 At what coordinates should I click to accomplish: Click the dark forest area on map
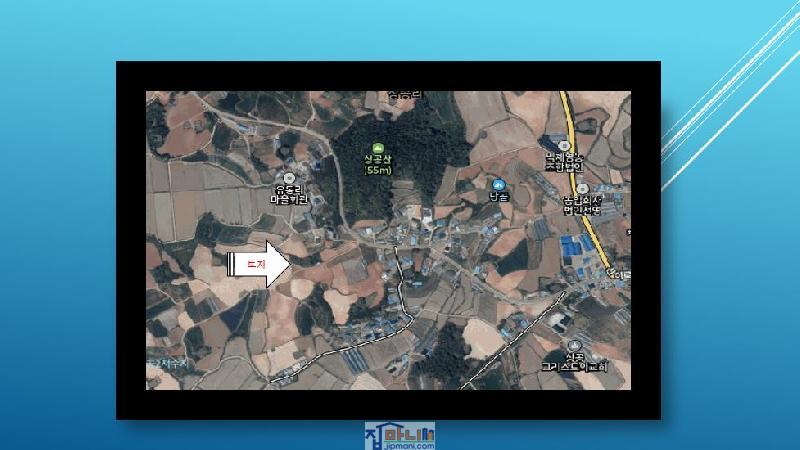[400, 180]
